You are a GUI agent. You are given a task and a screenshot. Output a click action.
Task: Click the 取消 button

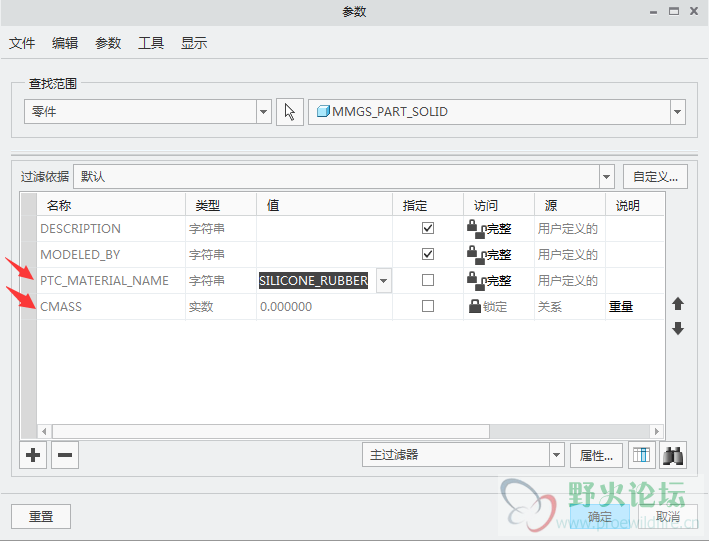[667, 516]
